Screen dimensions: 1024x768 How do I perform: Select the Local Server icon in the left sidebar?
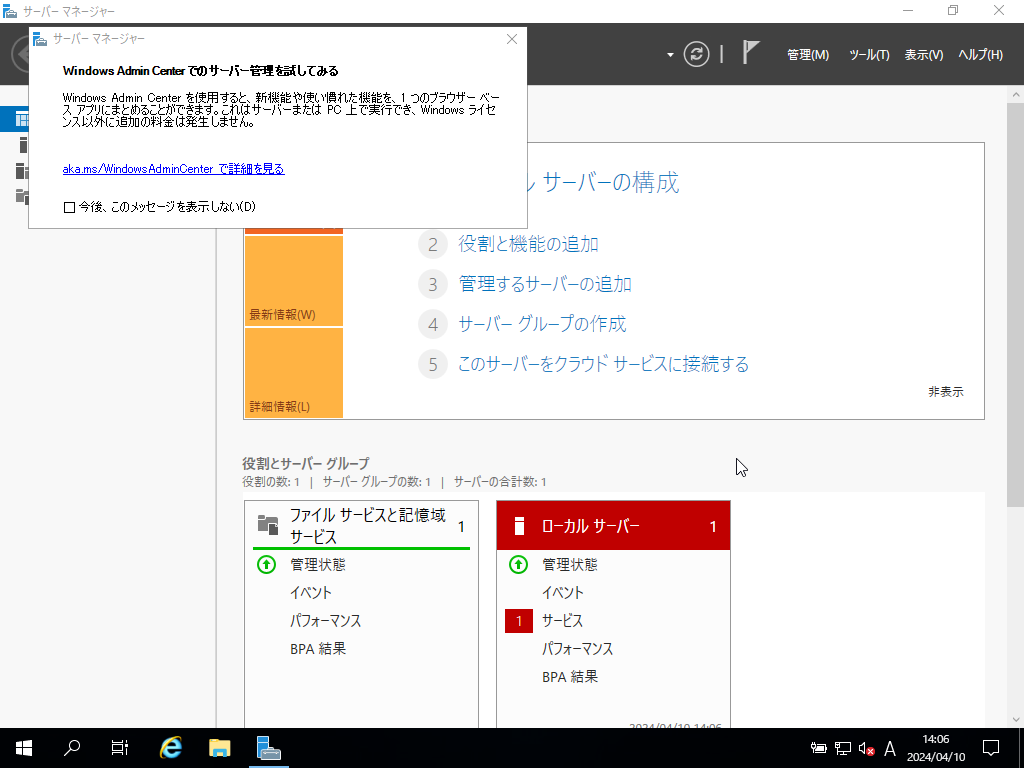tap(23, 145)
